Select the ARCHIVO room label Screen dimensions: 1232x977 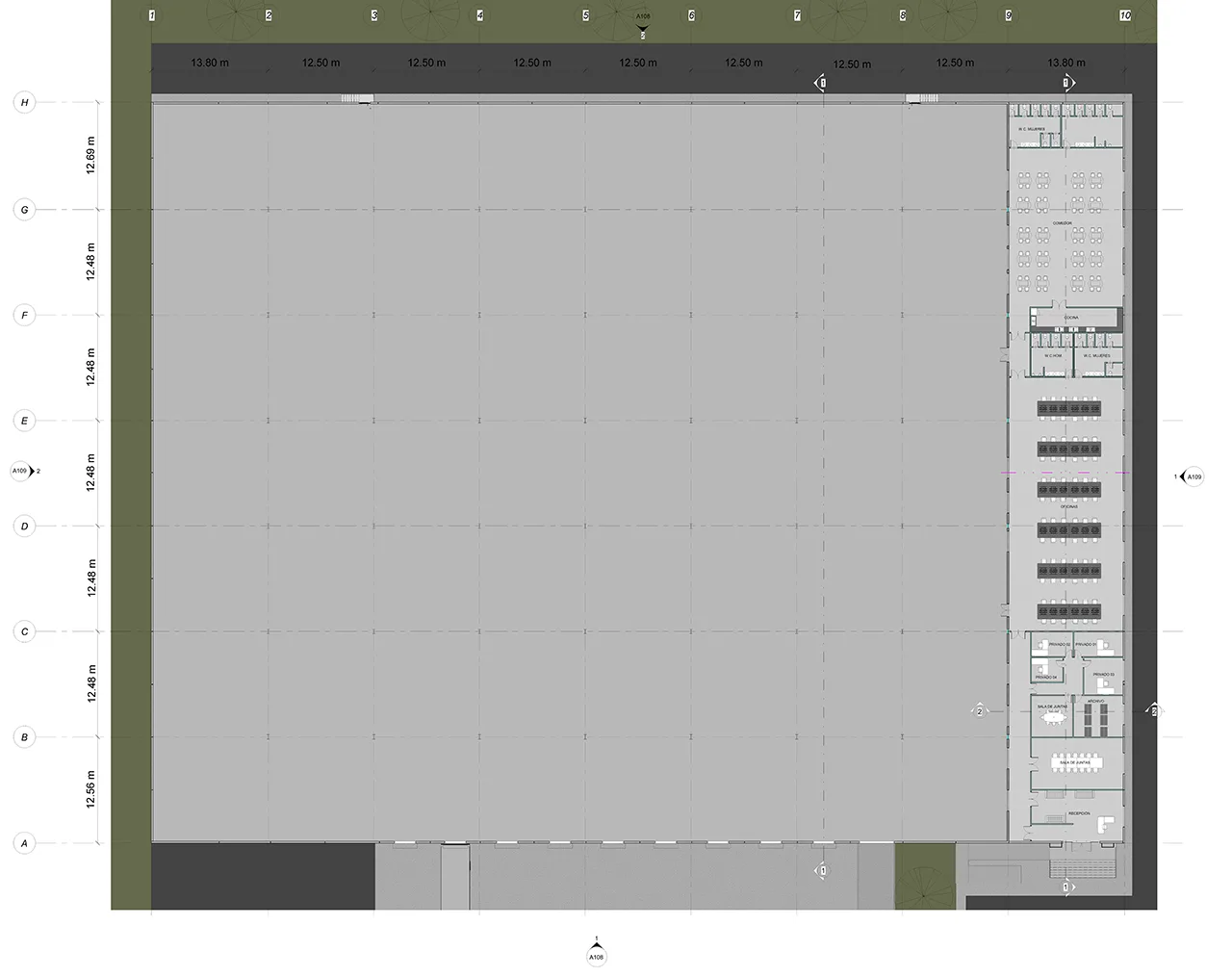click(1095, 701)
